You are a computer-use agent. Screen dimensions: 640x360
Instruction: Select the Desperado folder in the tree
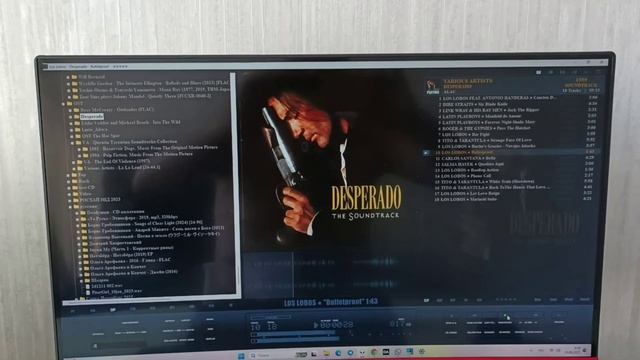92,117
